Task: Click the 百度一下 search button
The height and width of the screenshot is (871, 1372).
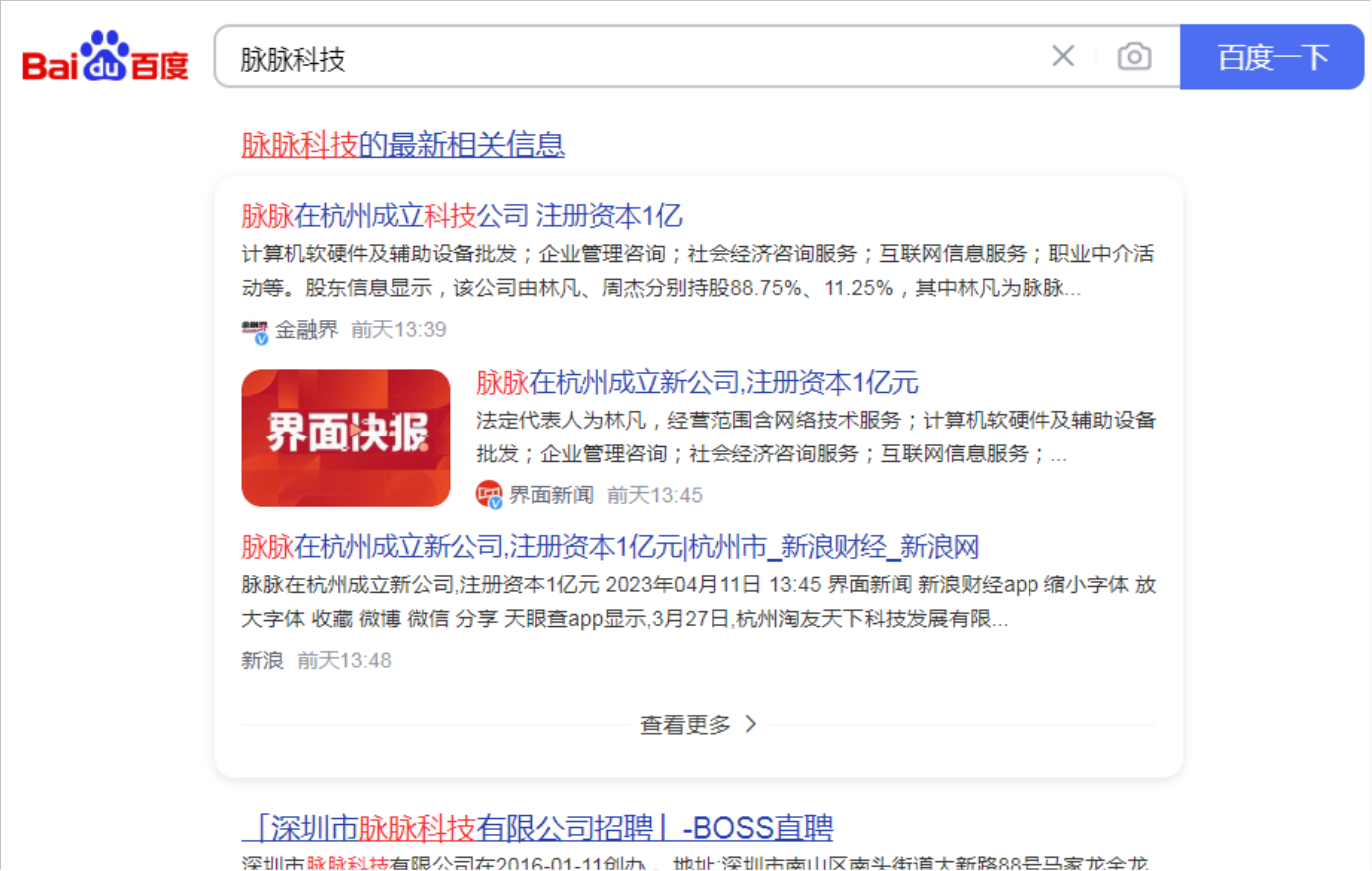Action: [1272, 57]
